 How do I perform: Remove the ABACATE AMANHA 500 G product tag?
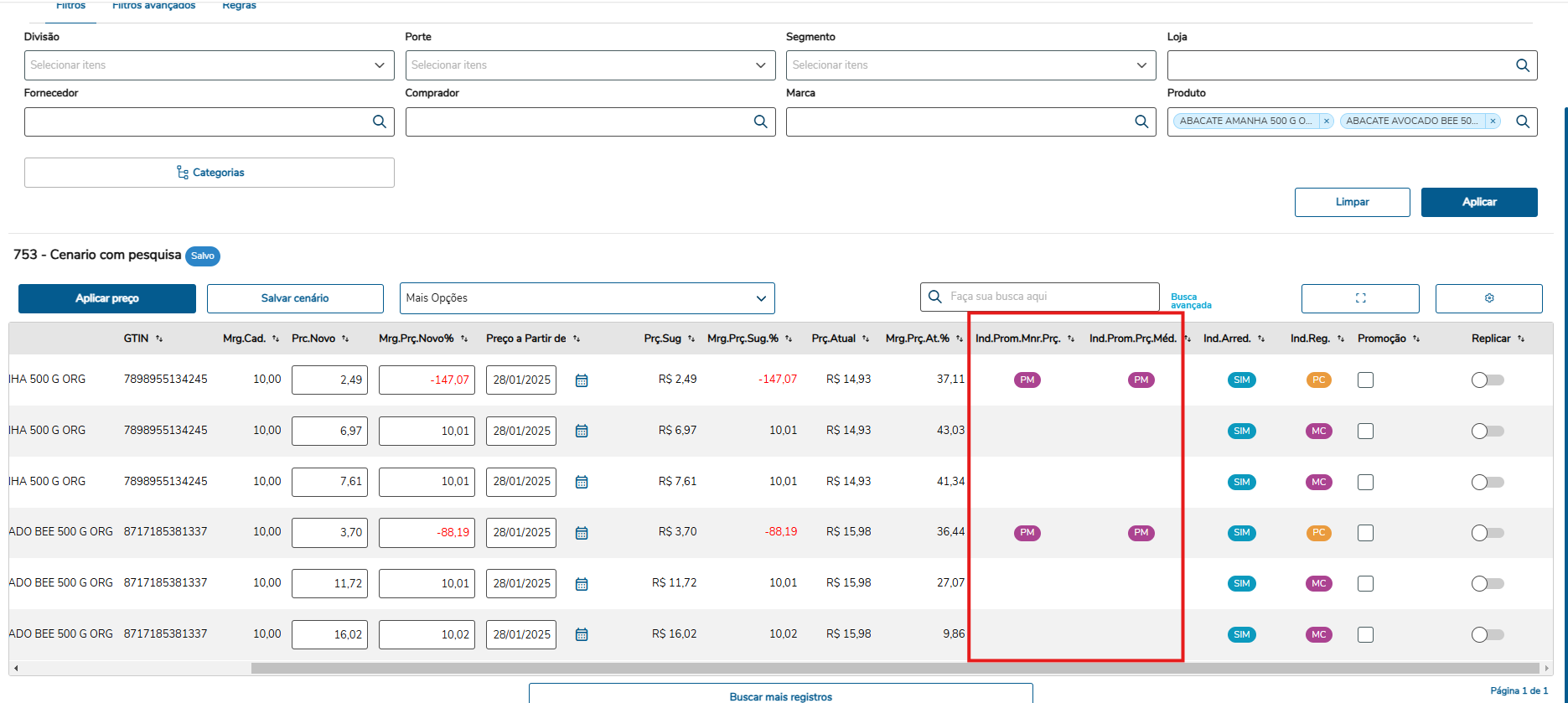[x=1326, y=121]
